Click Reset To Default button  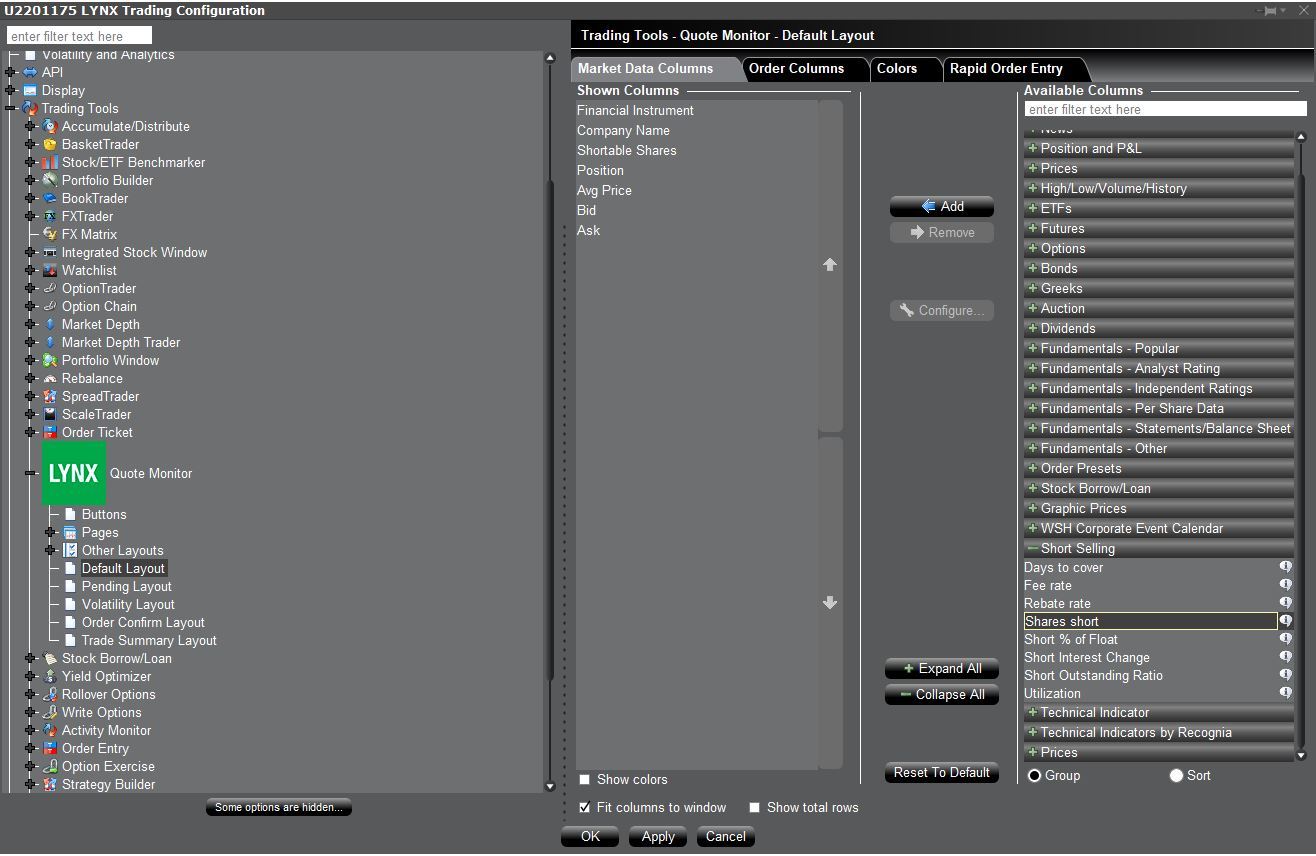click(x=942, y=773)
